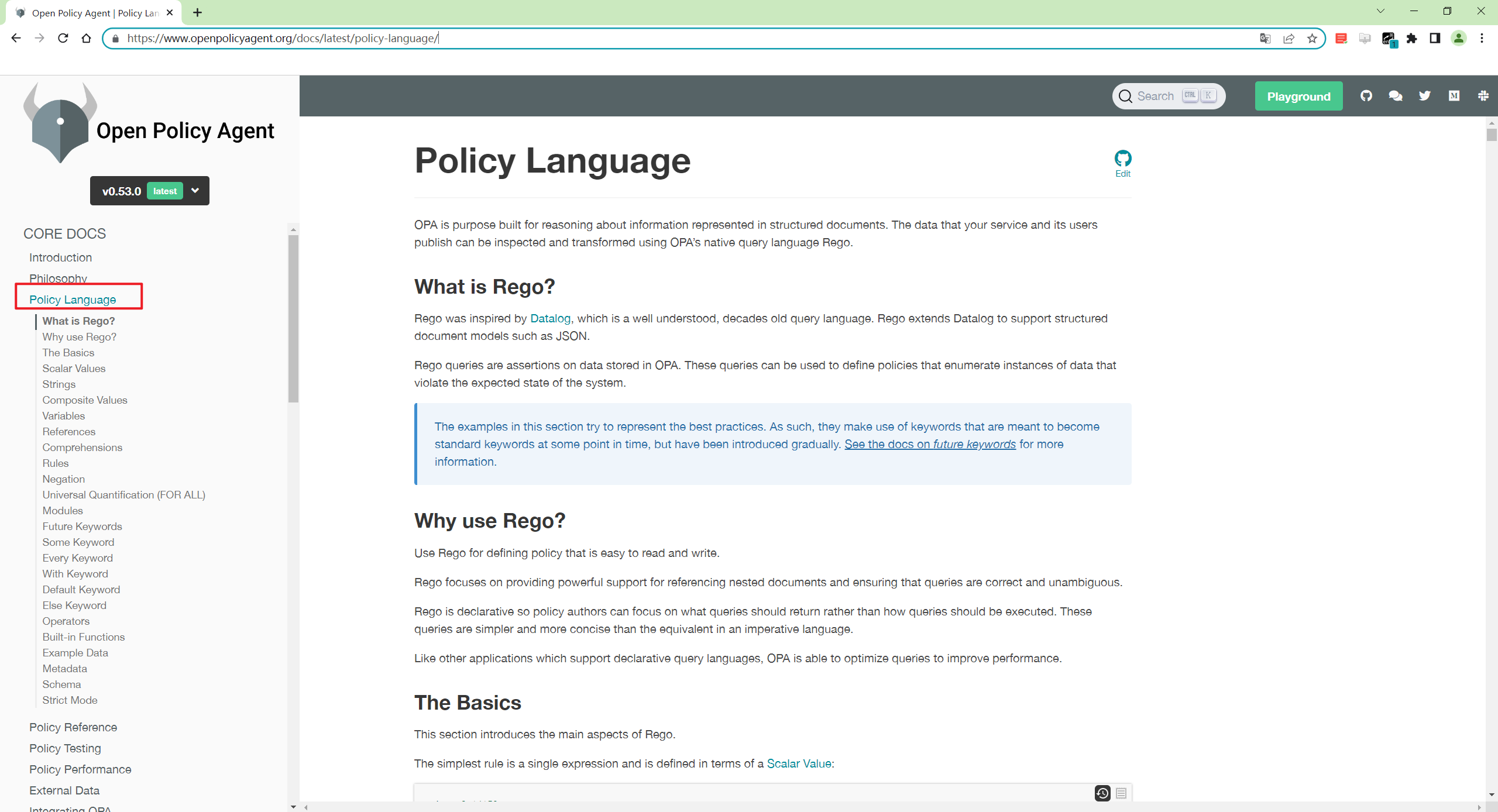The width and height of the screenshot is (1498, 812).
Task: Open OPA GitHub repository icon
Action: click(x=1366, y=96)
